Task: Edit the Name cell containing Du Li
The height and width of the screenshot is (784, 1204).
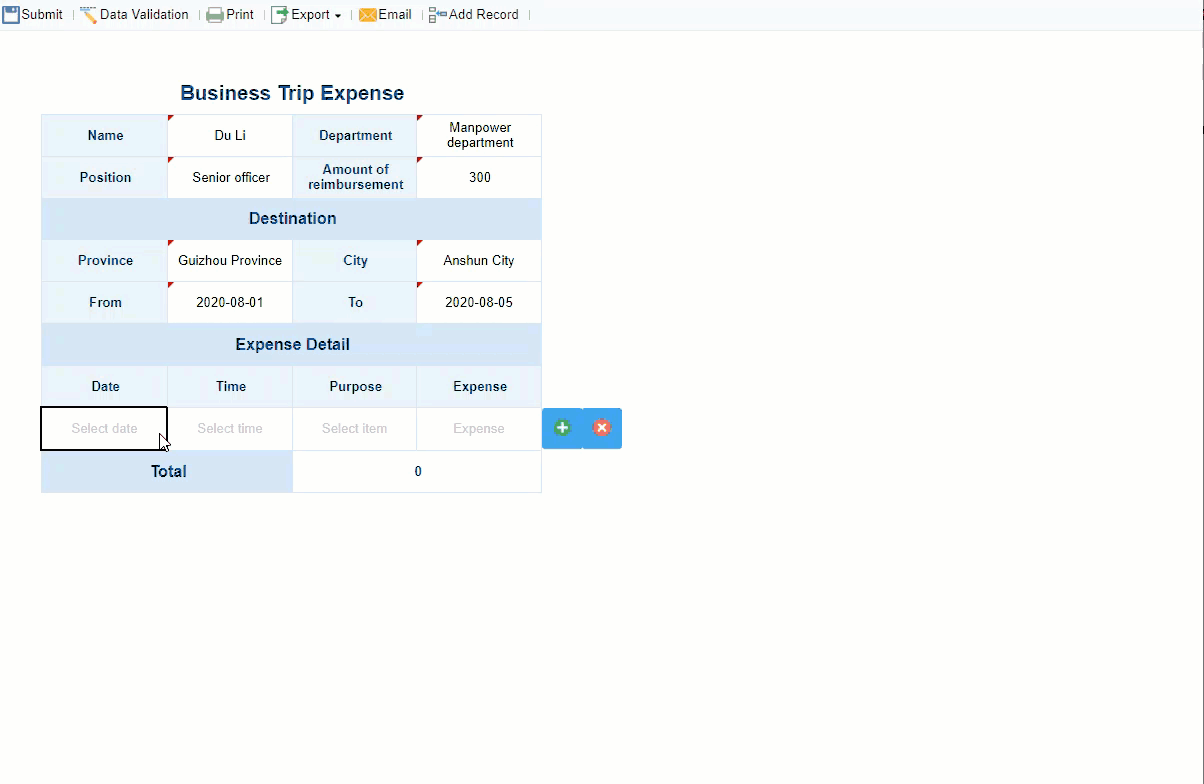Action: tap(230, 136)
